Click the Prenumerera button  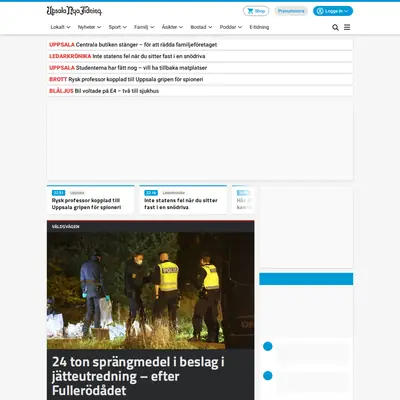291,11
